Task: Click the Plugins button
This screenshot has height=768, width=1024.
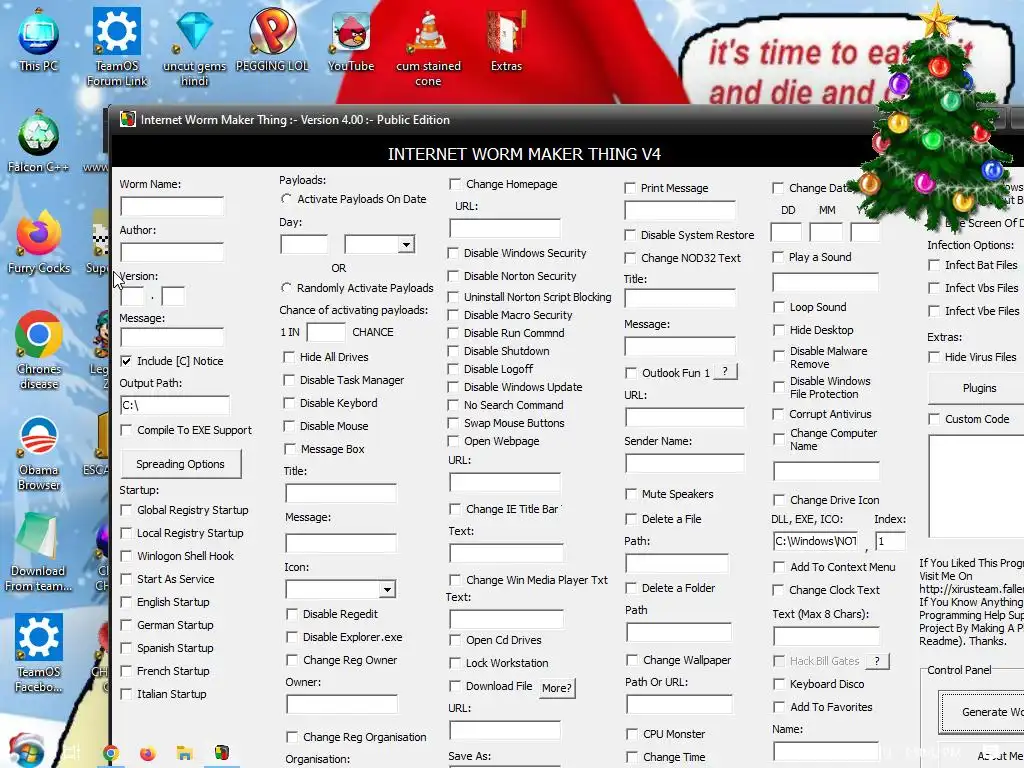Action: (x=976, y=388)
